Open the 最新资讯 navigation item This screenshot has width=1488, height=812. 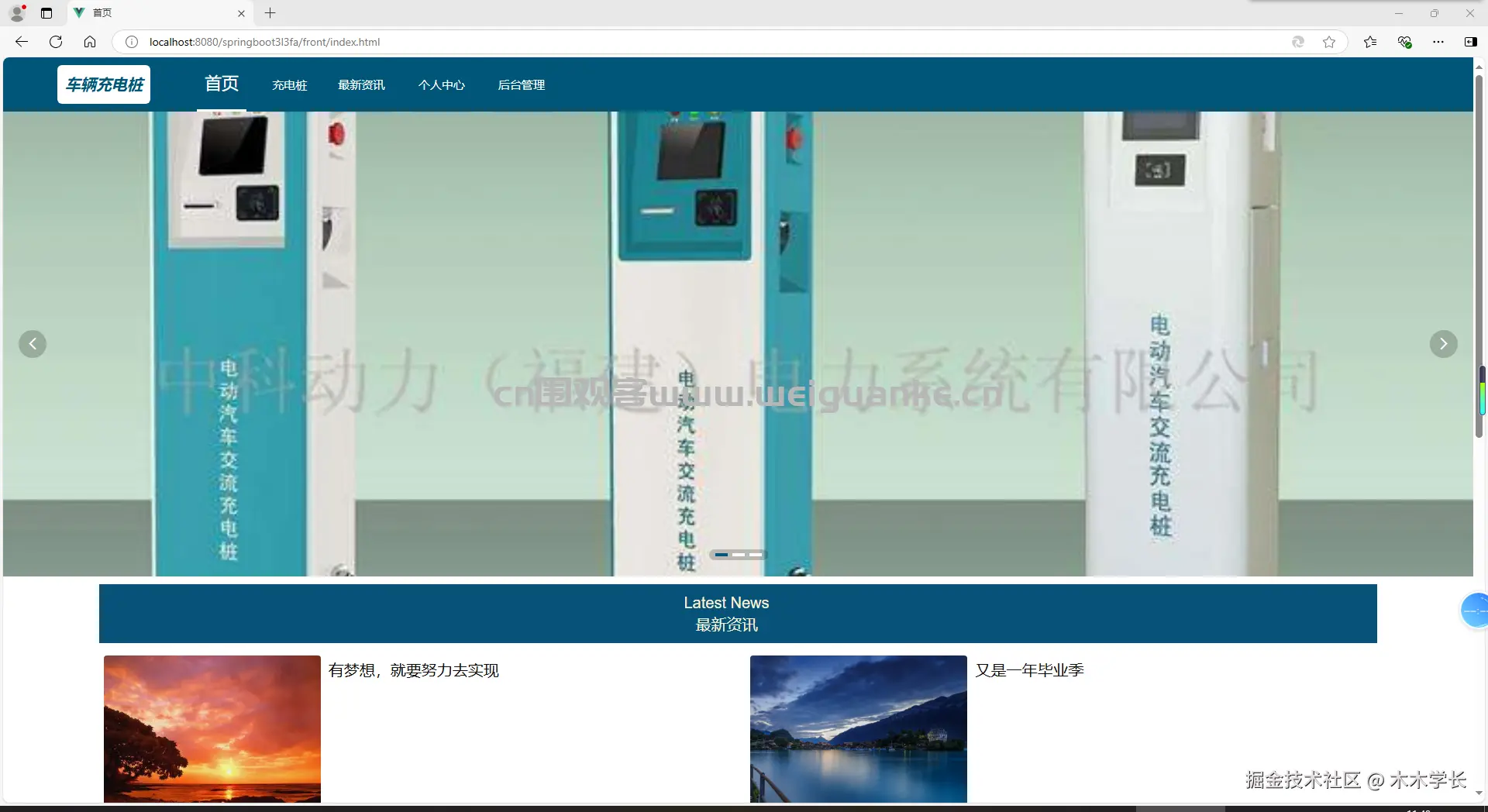tap(361, 85)
